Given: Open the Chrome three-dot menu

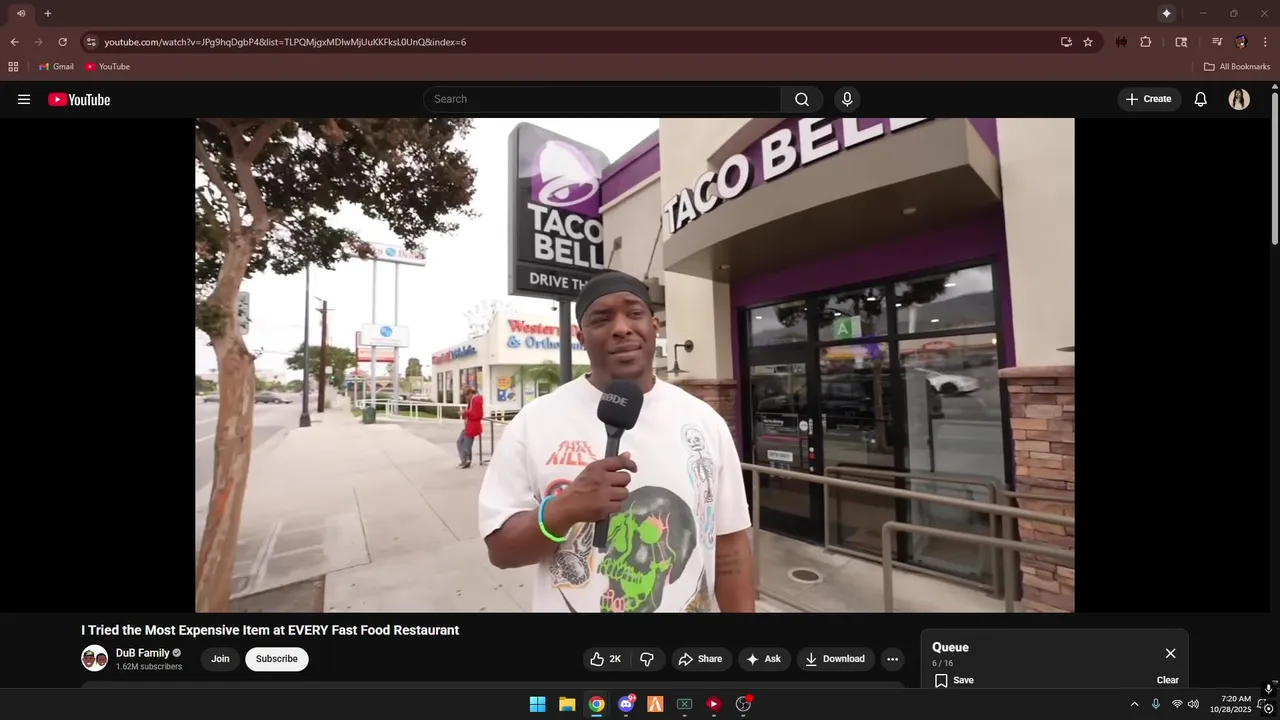Looking at the screenshot, I should 1266,42.
